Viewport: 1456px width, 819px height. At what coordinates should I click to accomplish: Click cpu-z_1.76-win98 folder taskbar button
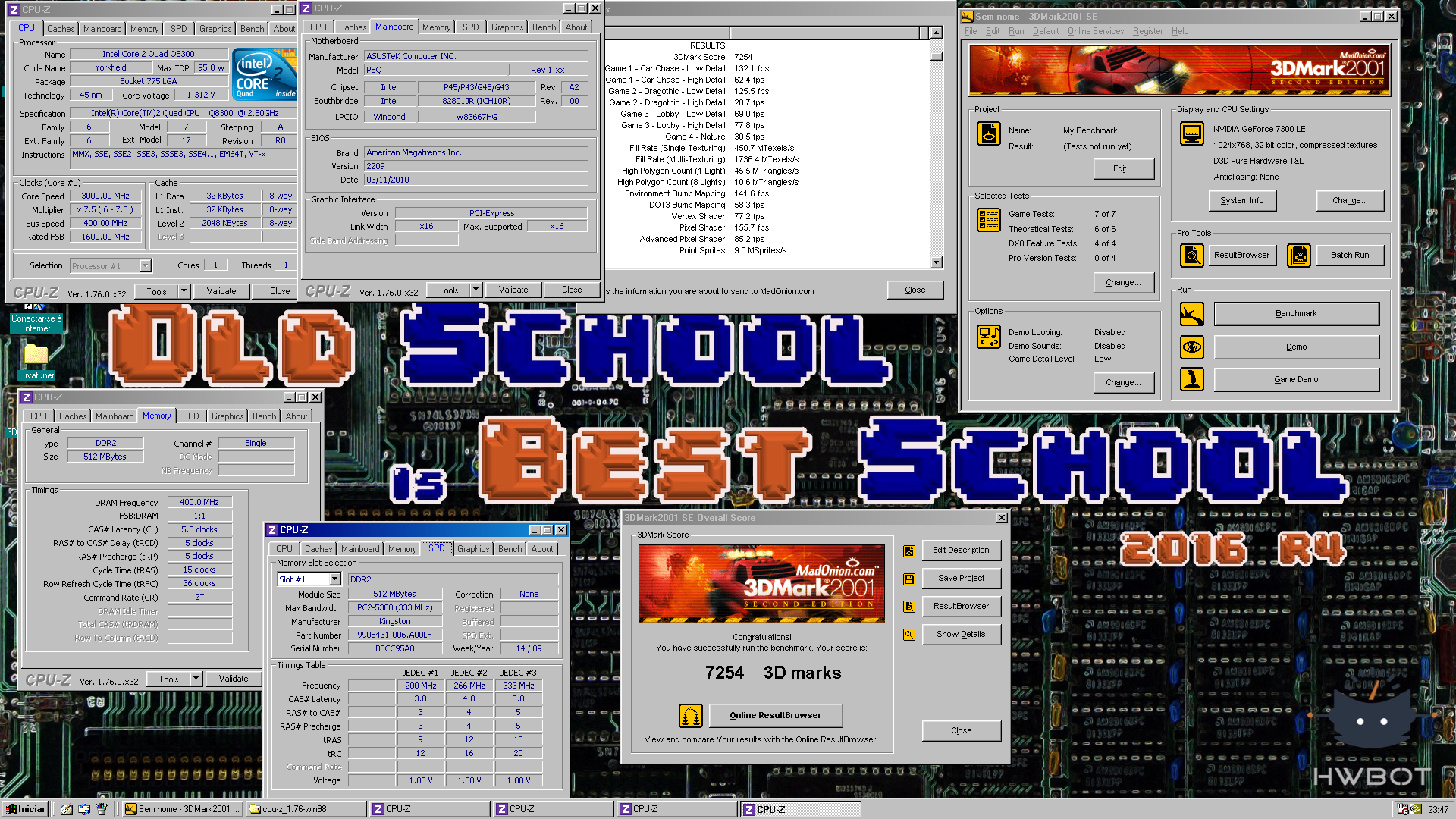(x=306, y=809)
